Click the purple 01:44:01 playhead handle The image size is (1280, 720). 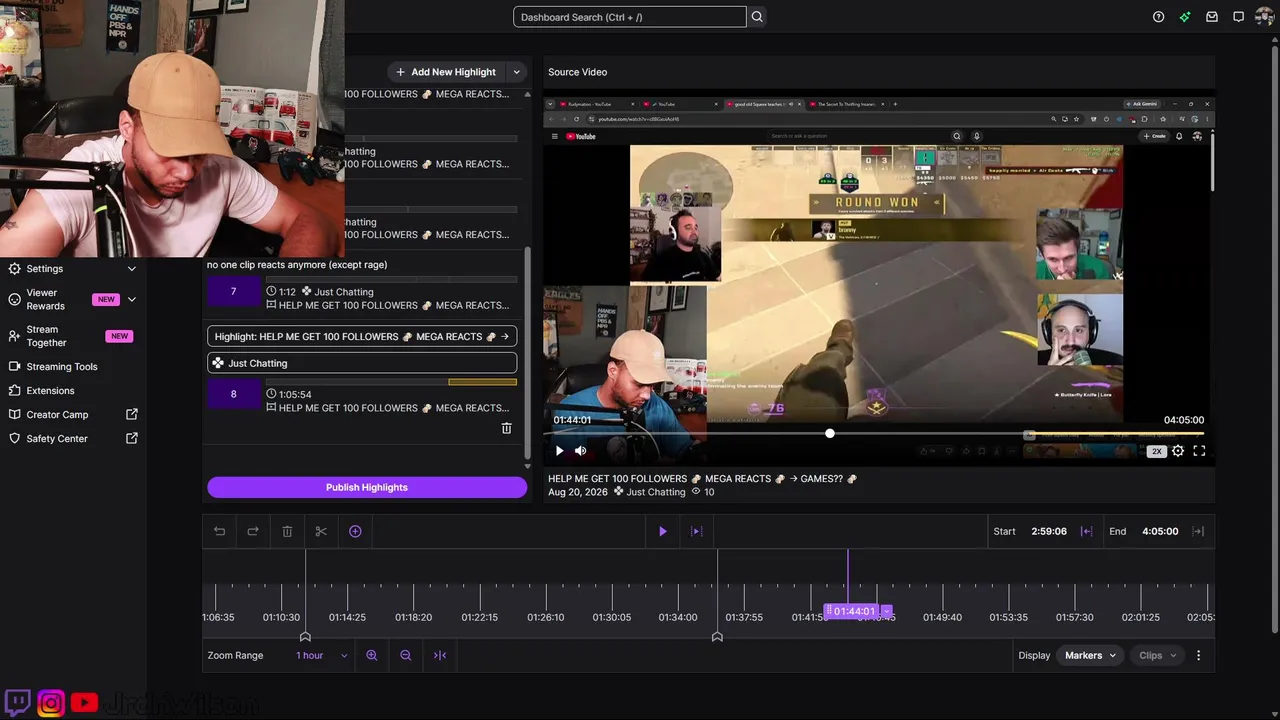[851, 611]
